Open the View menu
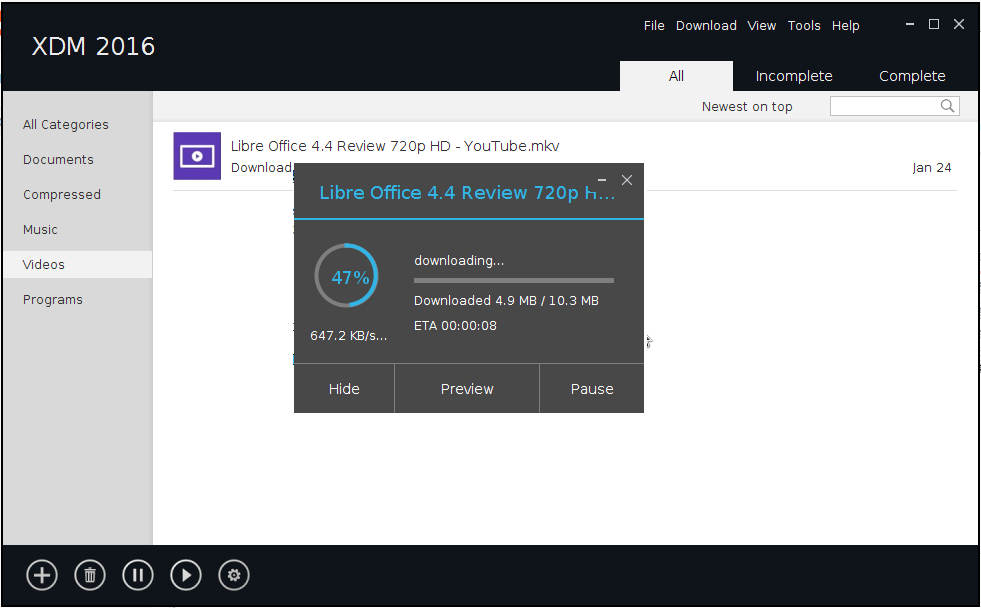981x608 pixels. [761, 26]
